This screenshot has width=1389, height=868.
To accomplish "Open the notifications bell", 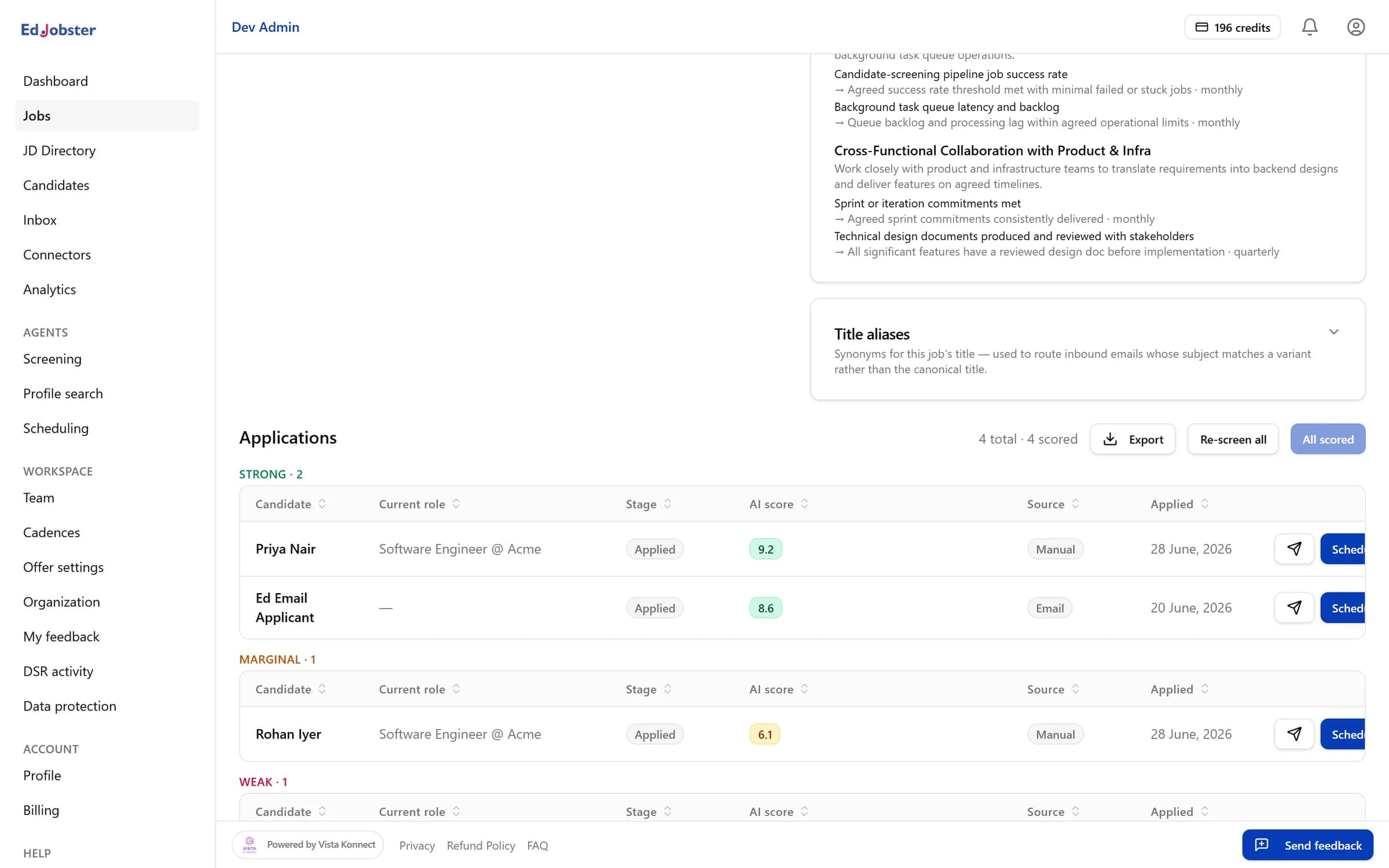I will point(1310,27).
